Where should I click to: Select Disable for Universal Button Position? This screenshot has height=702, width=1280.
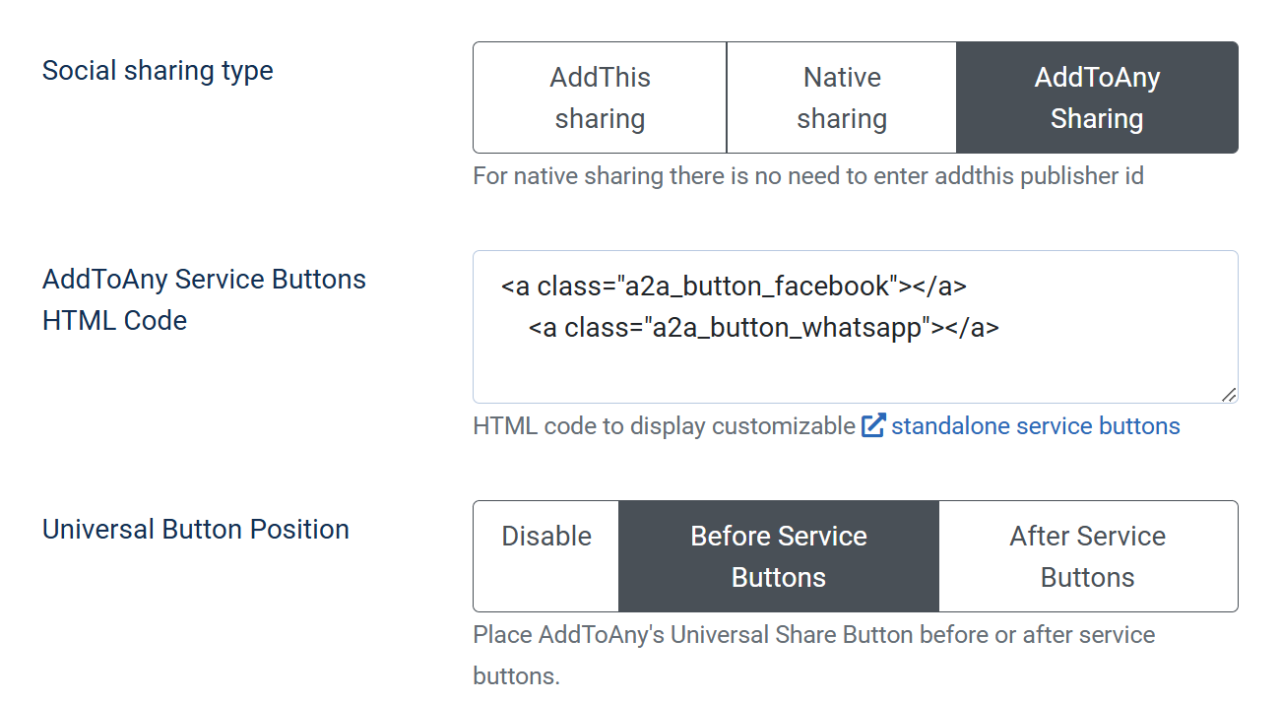click(x=546, y=556)
